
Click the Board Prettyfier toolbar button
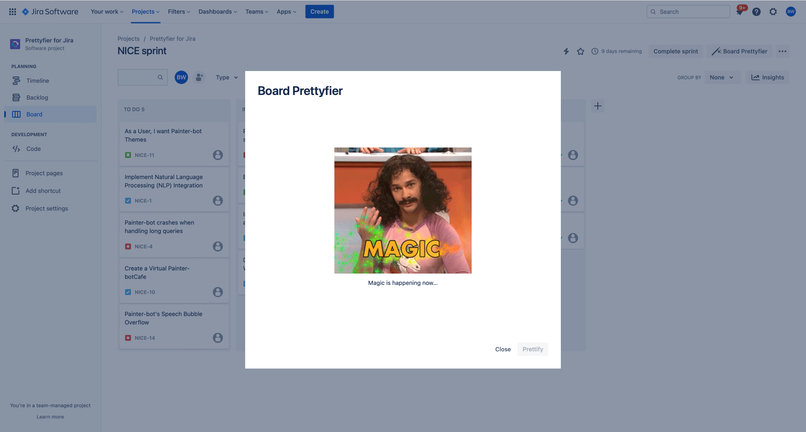(739, 51)
